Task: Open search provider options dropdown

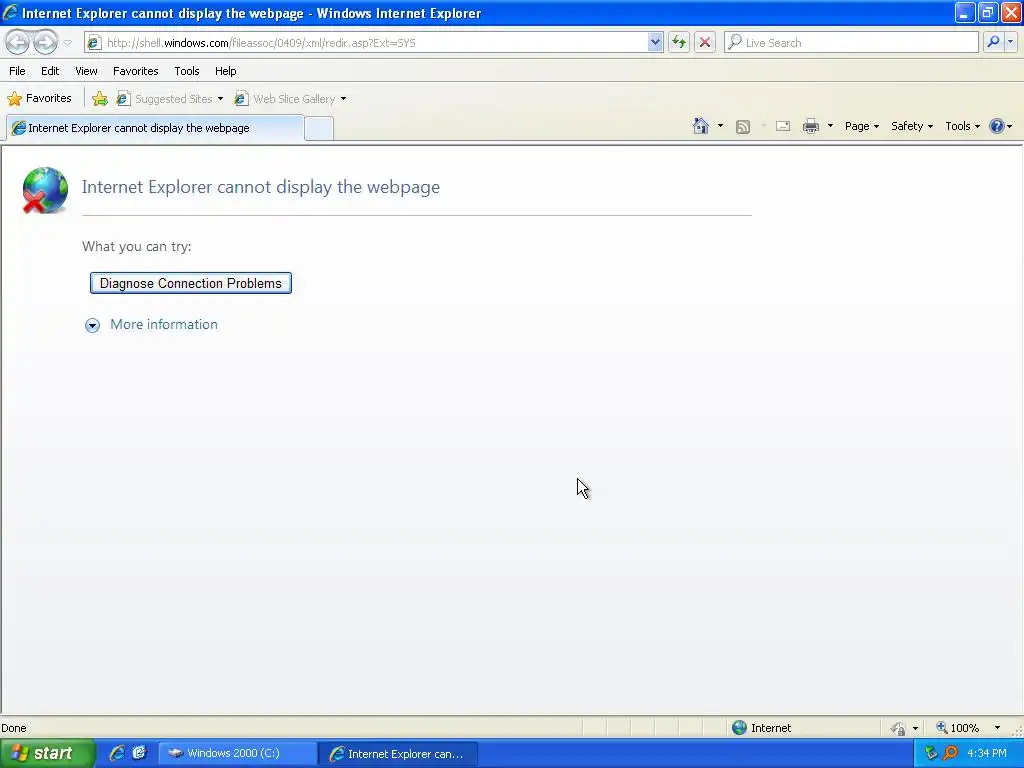Action: tap(1010, 42)
